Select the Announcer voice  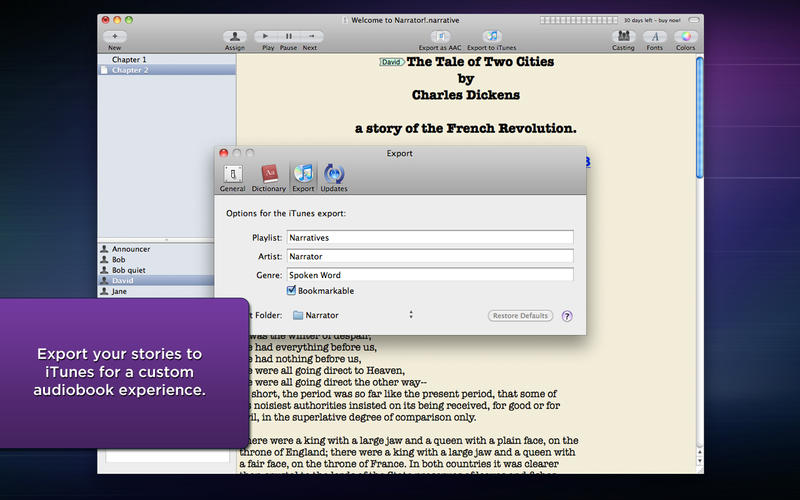(156, 249)
